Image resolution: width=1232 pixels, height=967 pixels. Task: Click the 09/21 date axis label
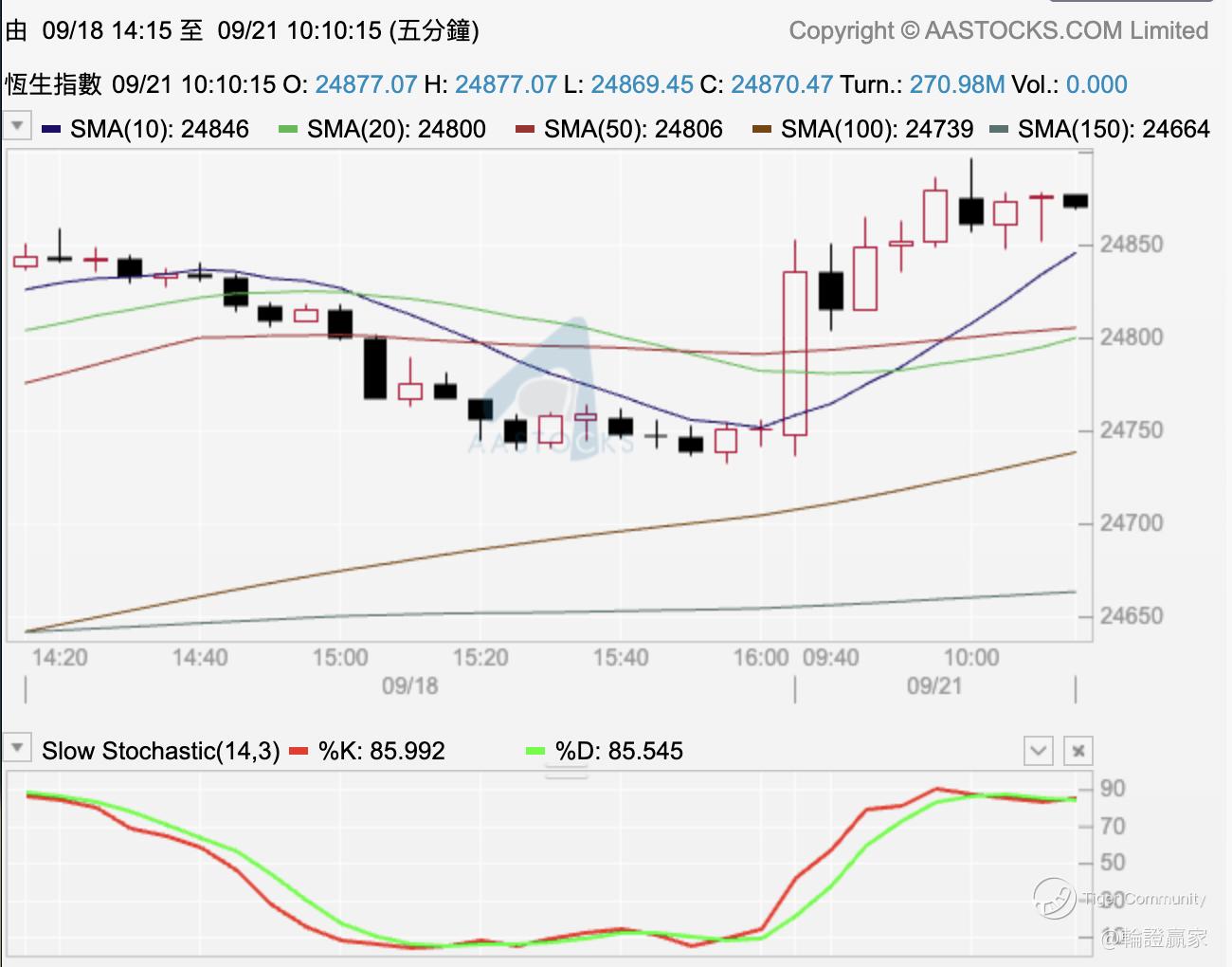[x=934, y=685]
